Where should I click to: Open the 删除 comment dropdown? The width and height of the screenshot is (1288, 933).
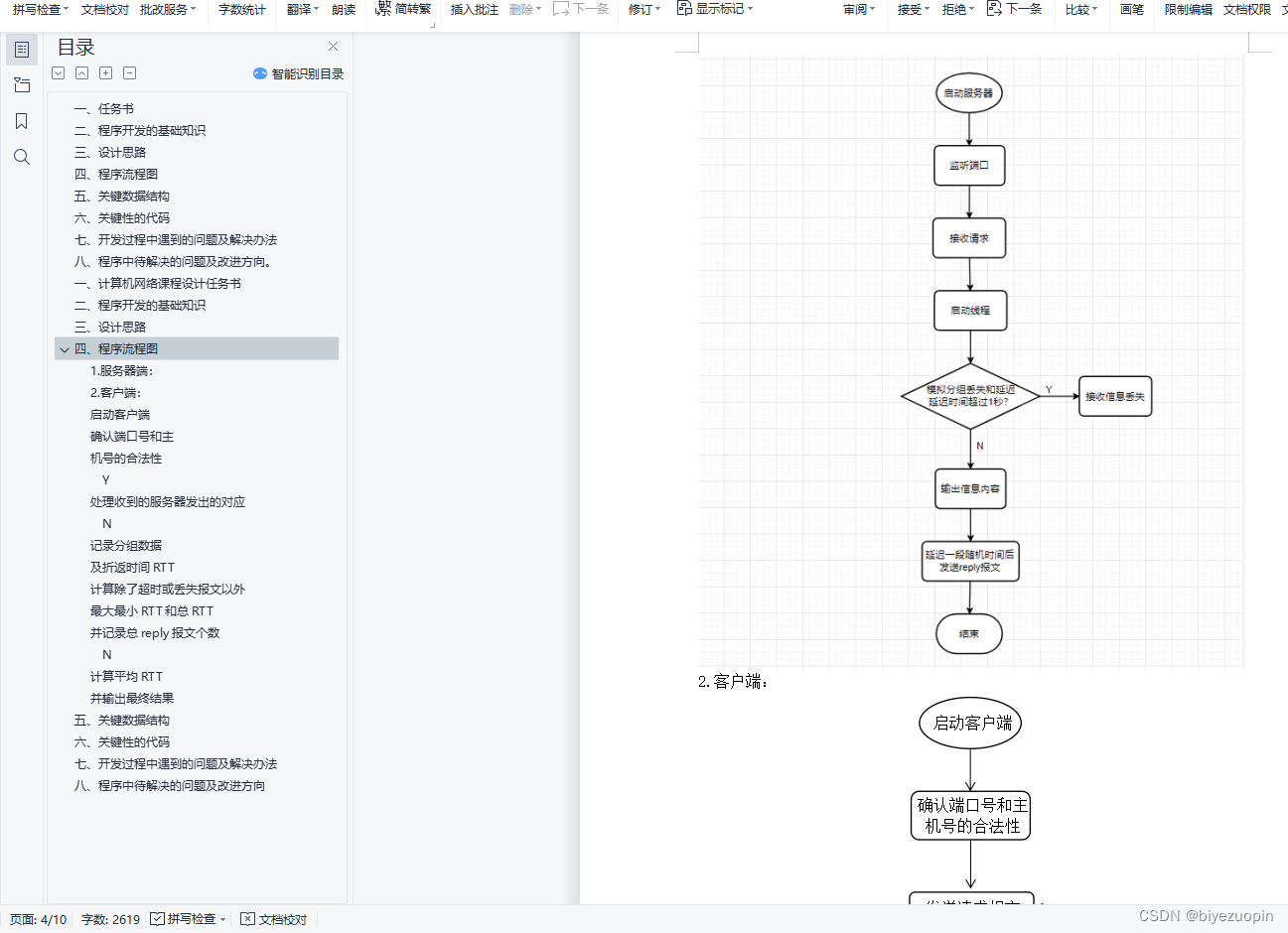[525, 9]
